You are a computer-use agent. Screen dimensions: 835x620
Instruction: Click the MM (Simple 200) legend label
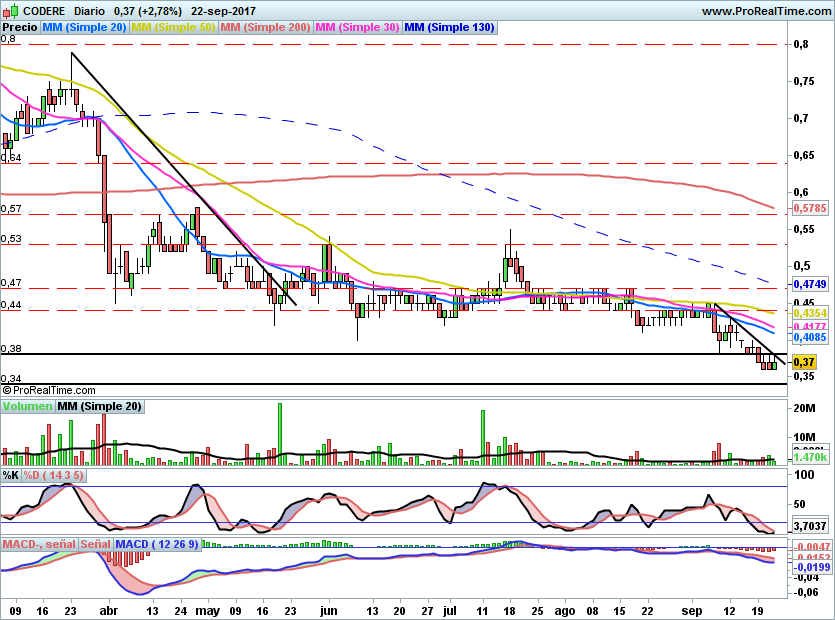265,28
